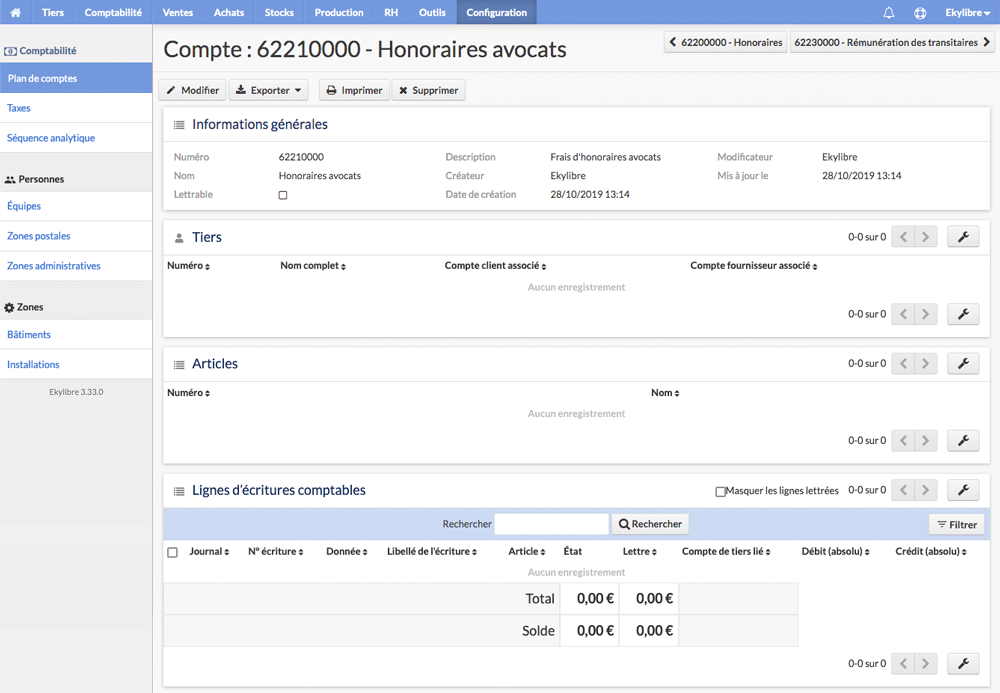Image resolution: width=1000 pixels, height=693 pixels.
Task: Sort by Compte client associé
Action: click(x=496, y=266)
